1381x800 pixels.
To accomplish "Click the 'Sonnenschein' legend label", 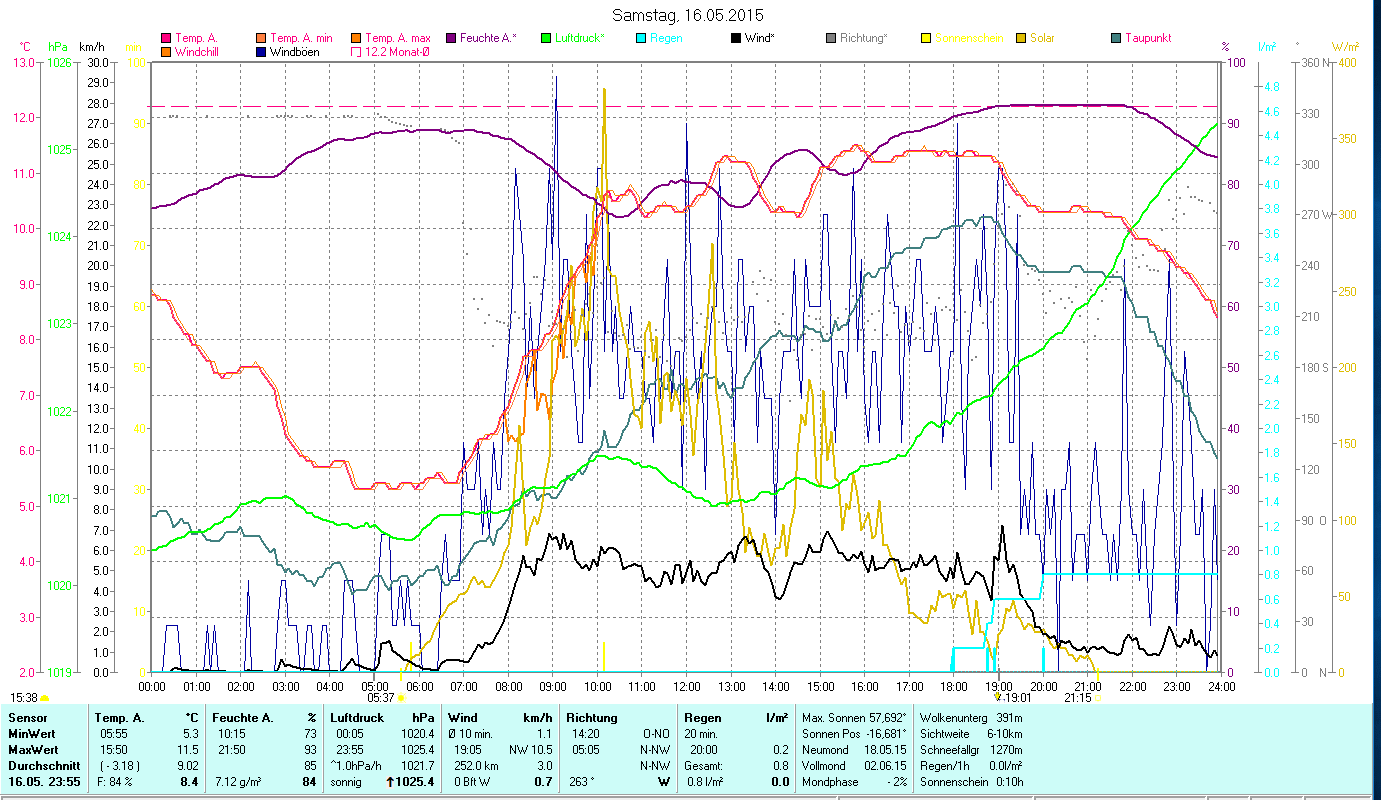I will click(x=967, y=38).
